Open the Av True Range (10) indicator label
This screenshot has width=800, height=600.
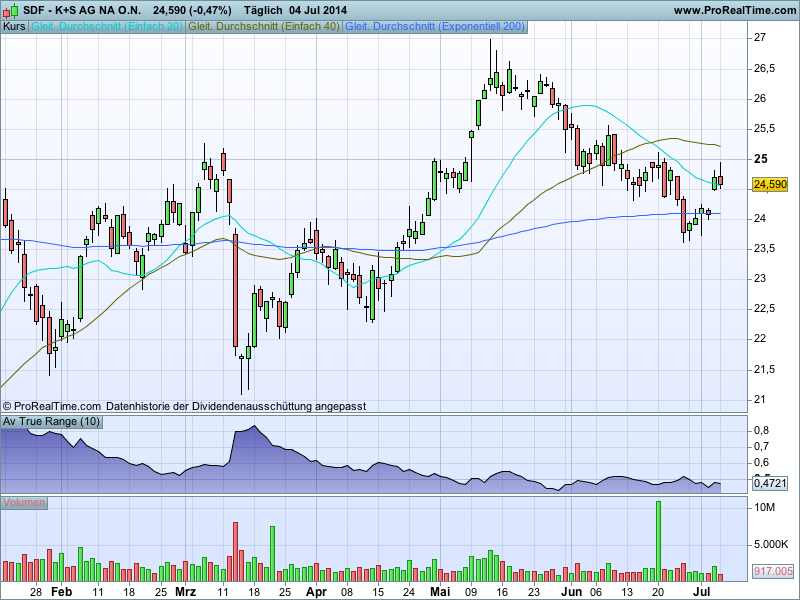pyautogui.click(x=51, y=422)
